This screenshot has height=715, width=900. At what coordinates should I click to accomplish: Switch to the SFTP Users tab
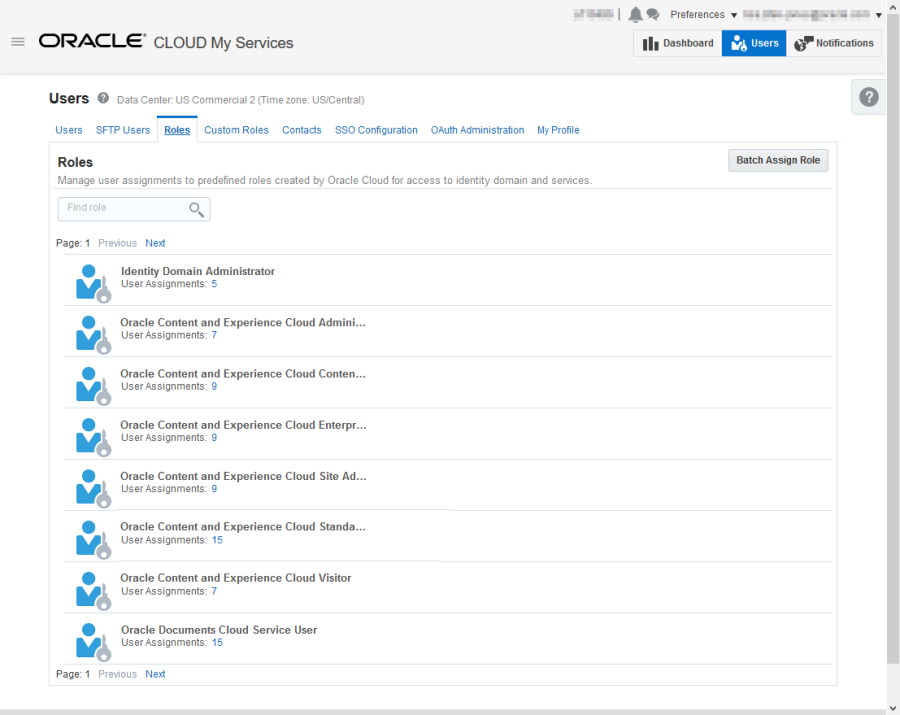click(123, 130)
